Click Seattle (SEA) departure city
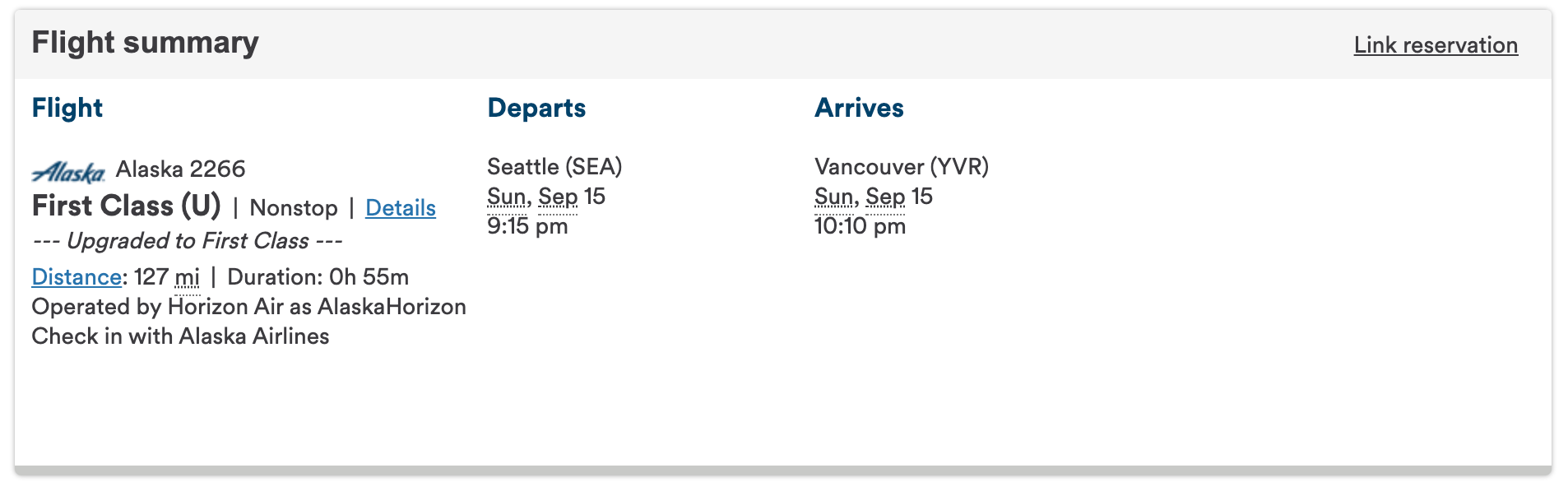The image size is (1568, 482). [x=554, y=167]
